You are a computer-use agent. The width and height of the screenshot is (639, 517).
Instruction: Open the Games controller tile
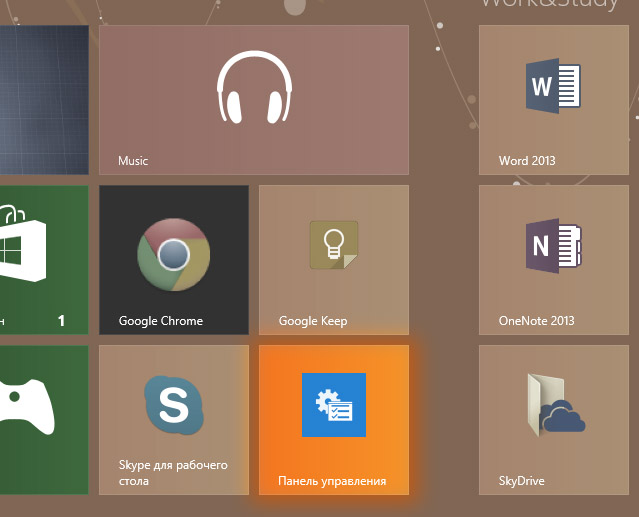[44, 420]
